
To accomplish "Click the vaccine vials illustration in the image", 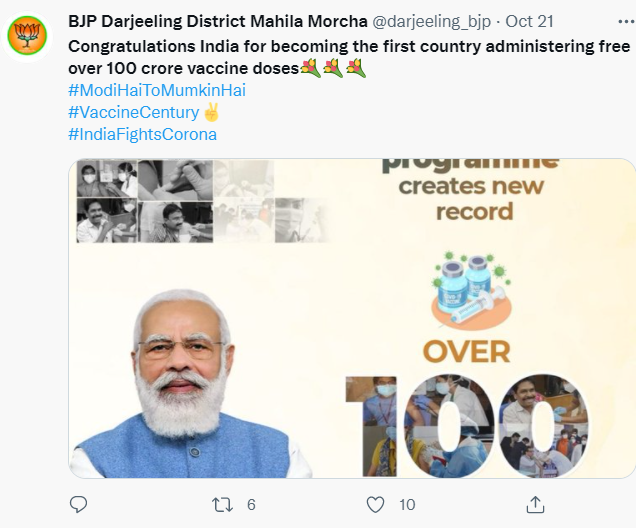I will coord(471,289).
